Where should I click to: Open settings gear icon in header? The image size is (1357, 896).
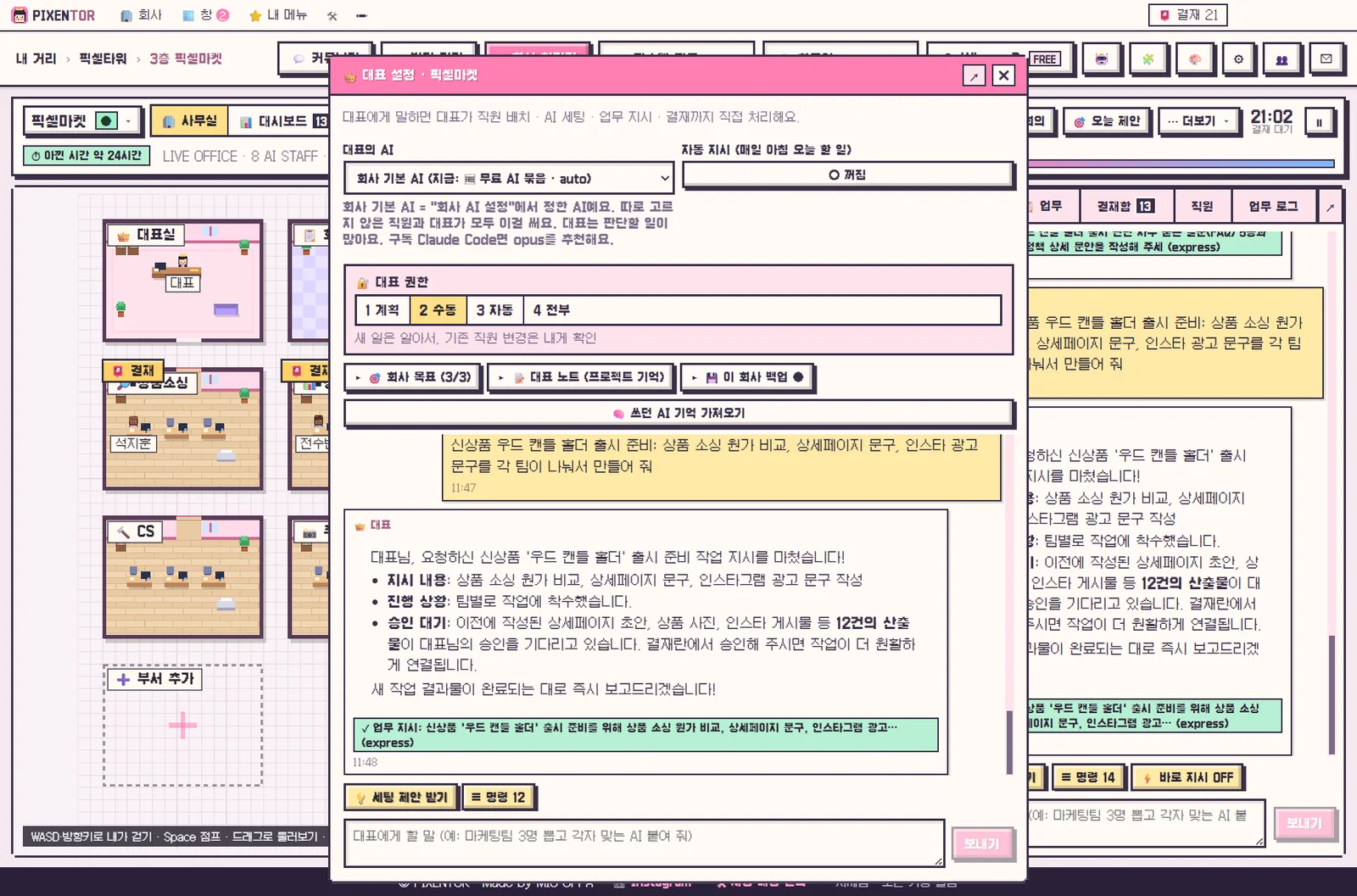pos(1238,59)
